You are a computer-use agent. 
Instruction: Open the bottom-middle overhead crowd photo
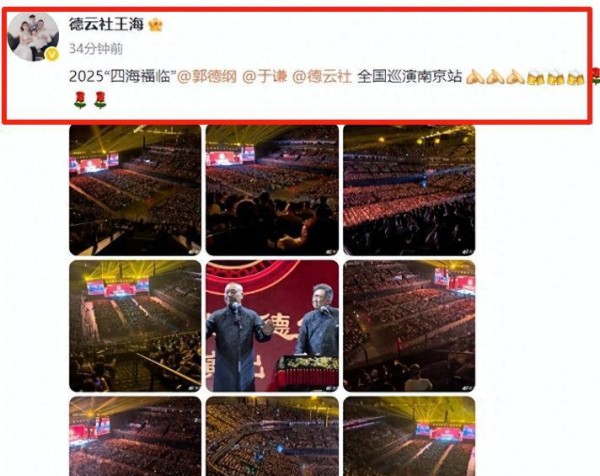point(272,436)
